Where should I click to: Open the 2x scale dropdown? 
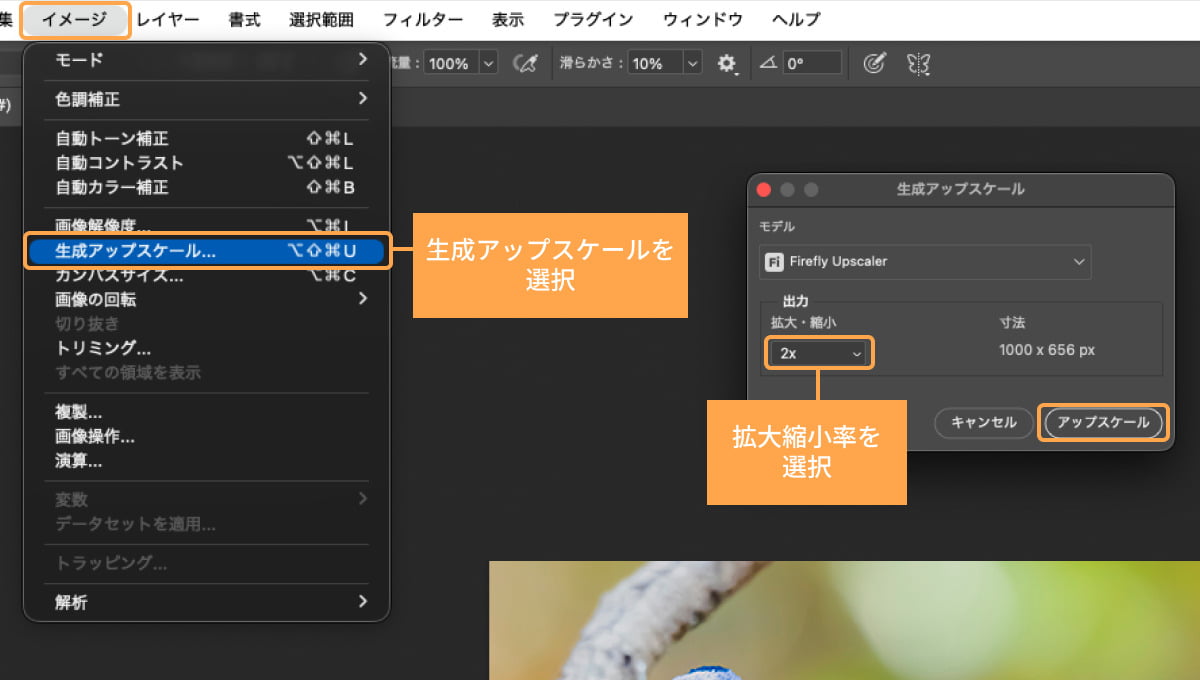818,352
